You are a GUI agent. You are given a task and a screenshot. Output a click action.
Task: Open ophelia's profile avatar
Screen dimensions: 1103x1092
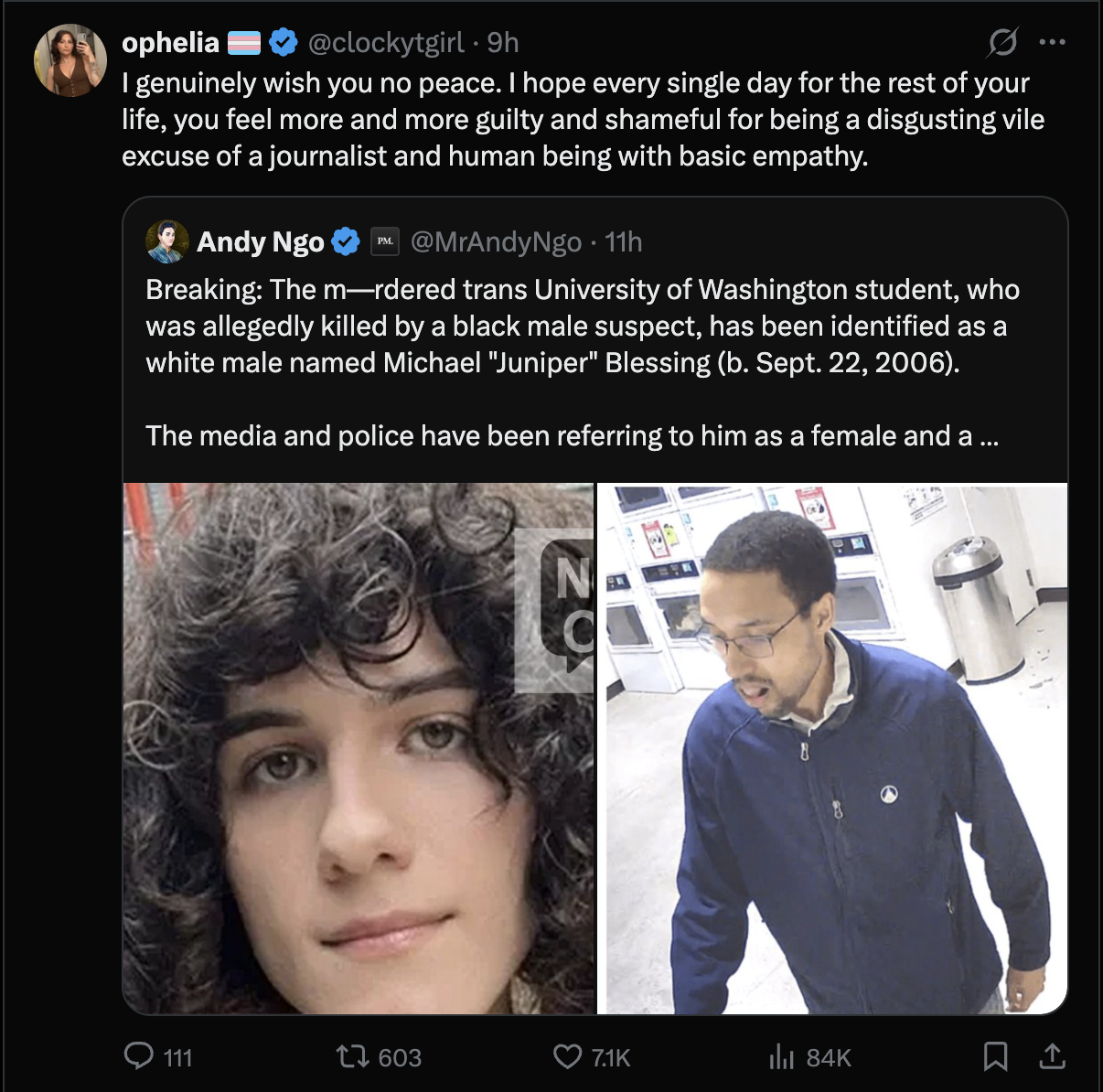[70, 60]
